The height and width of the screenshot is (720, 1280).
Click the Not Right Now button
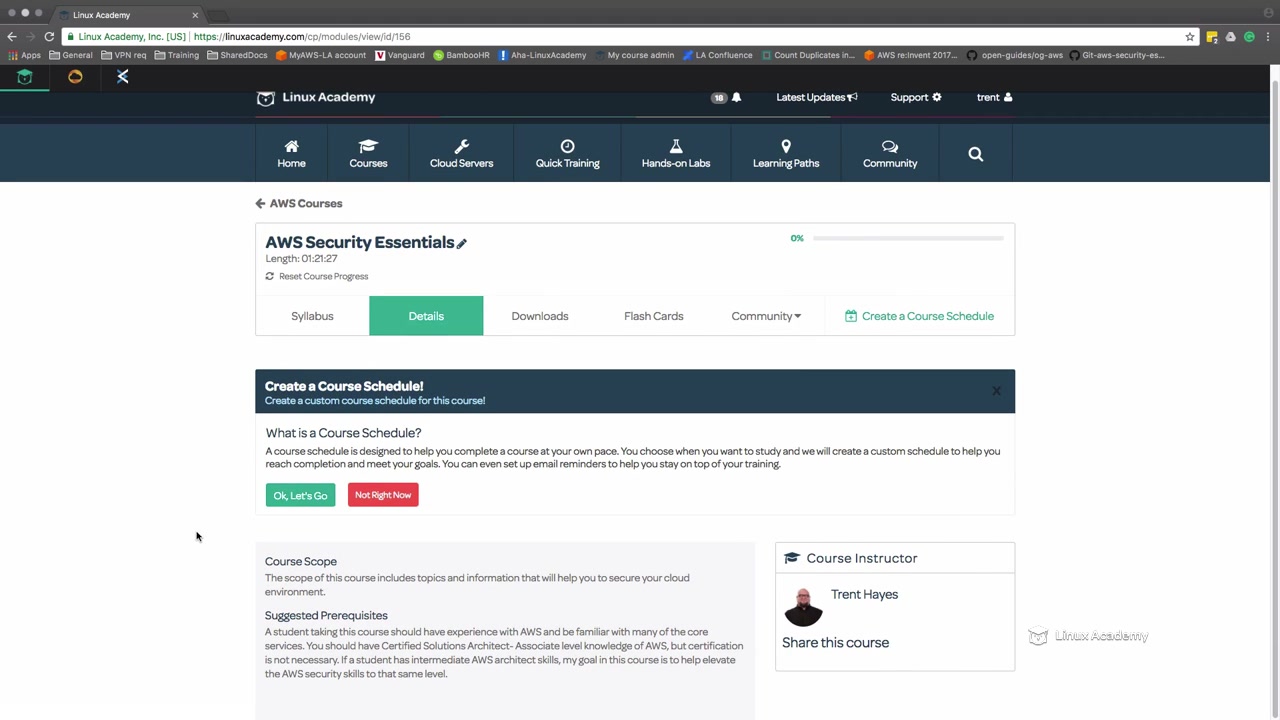tap(383, 495)
